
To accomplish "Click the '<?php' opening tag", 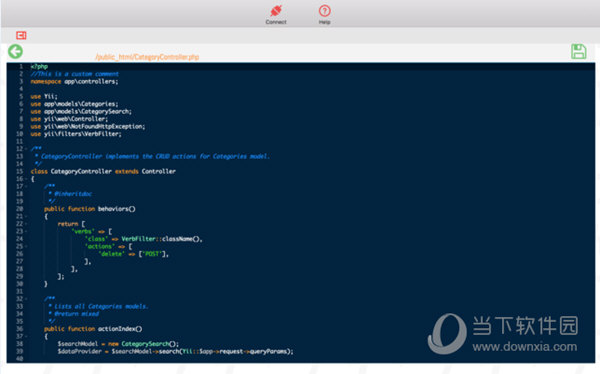I will point(39,66).
